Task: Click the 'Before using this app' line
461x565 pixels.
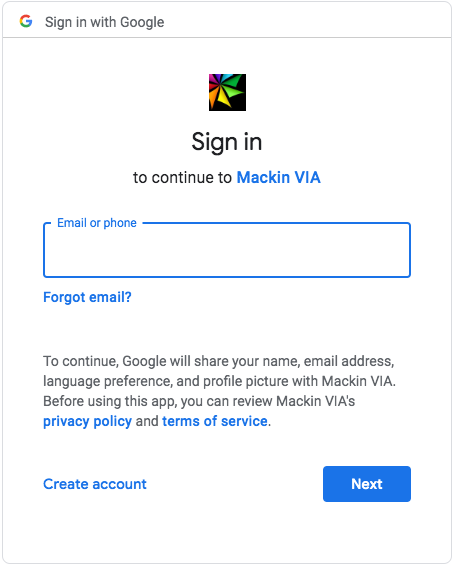Action: tap(199, 401)
